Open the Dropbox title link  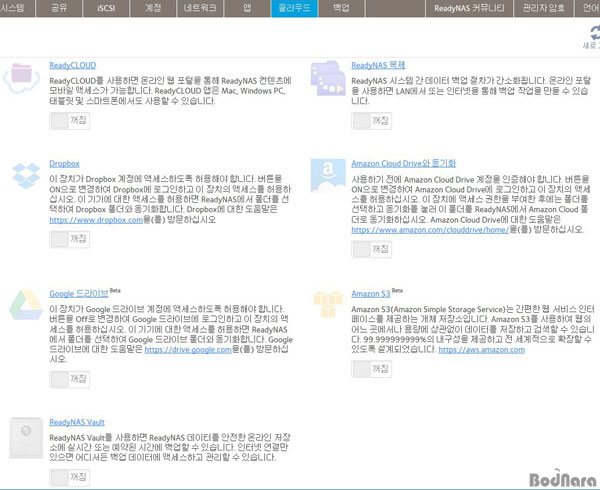click(64, 164)
